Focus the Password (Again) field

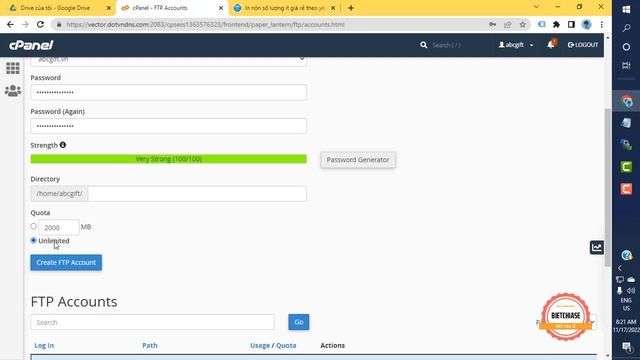click(x=168, y=126)
